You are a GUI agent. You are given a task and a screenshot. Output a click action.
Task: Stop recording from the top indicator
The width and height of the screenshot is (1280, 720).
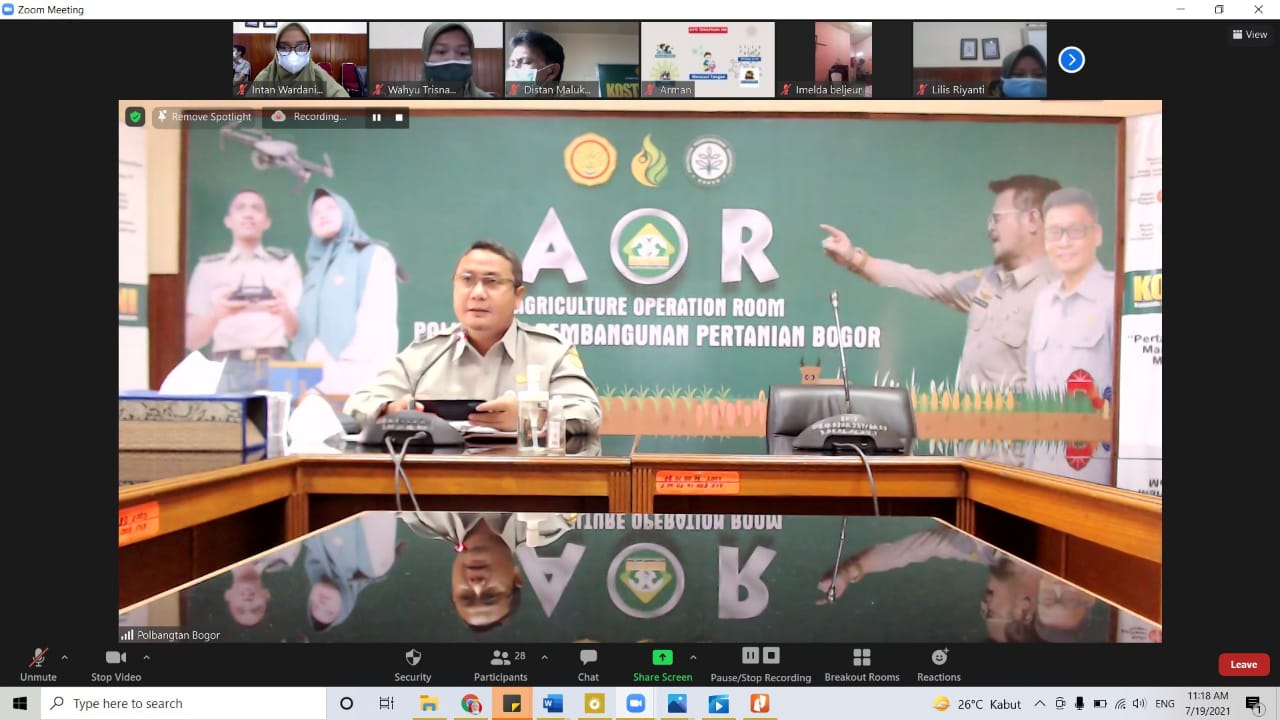tap(399, 117)
